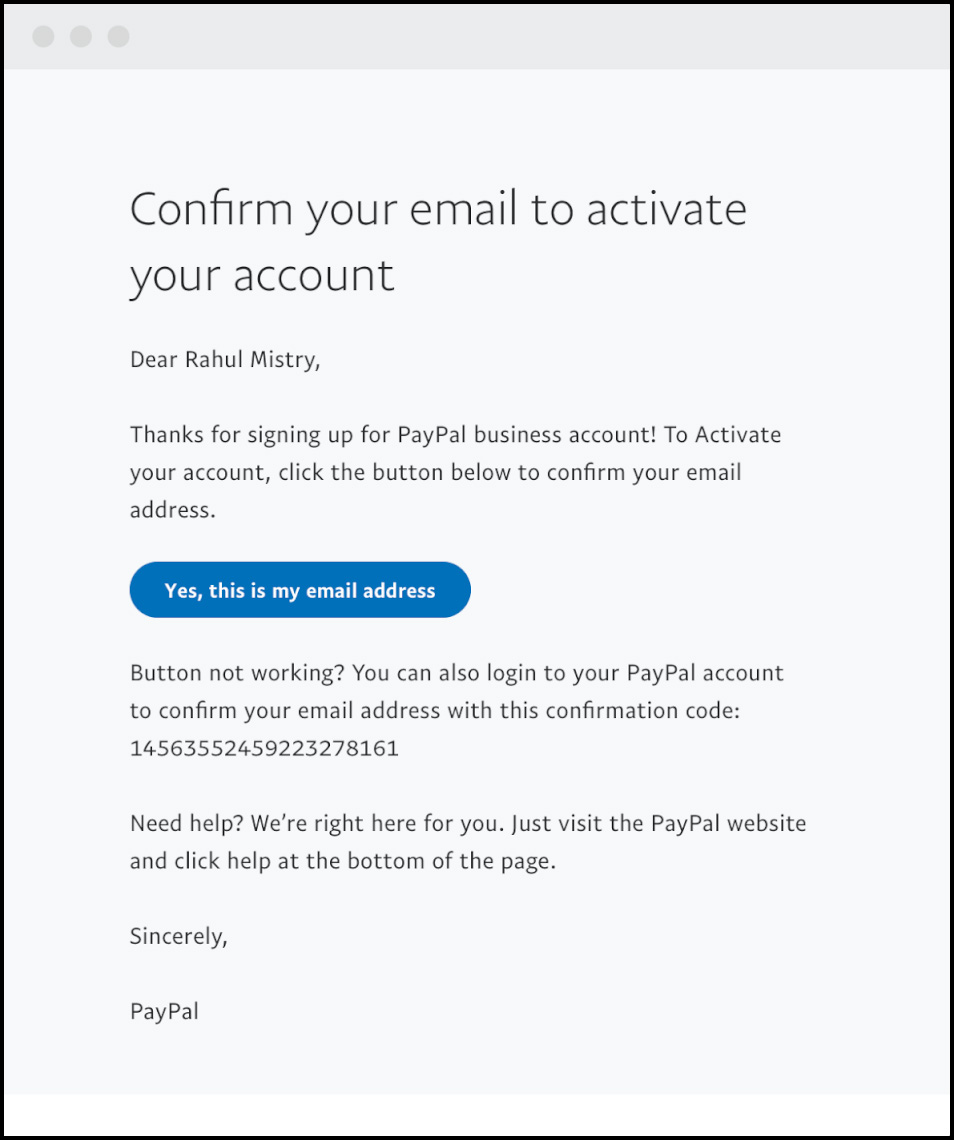The width and height of the screenshot is (954, 1140).
Task: Click the middle gray window dot
Action: [x=81, y=36]
